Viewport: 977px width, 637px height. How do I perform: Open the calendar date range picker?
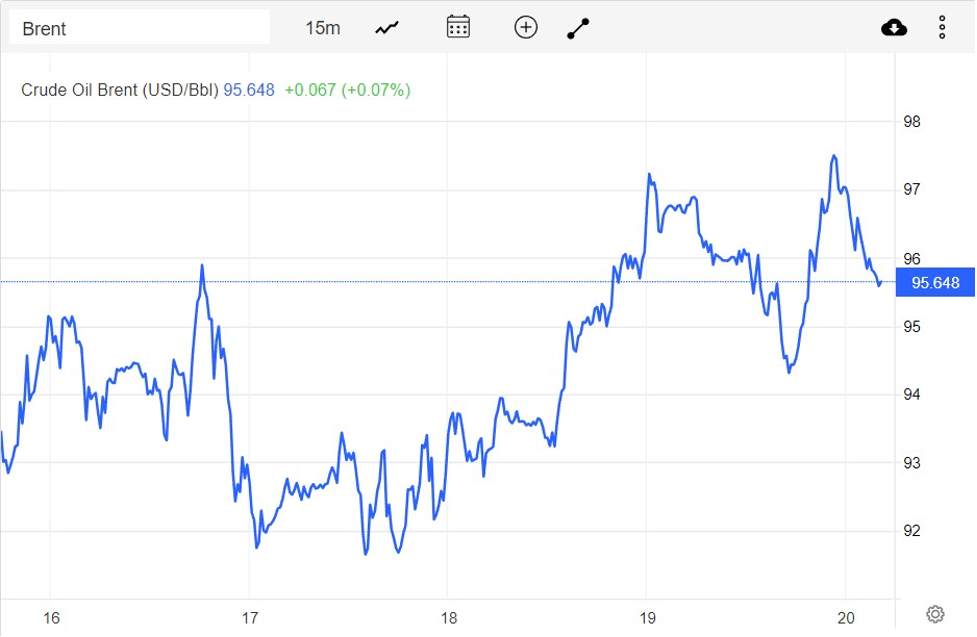point(457,26)
